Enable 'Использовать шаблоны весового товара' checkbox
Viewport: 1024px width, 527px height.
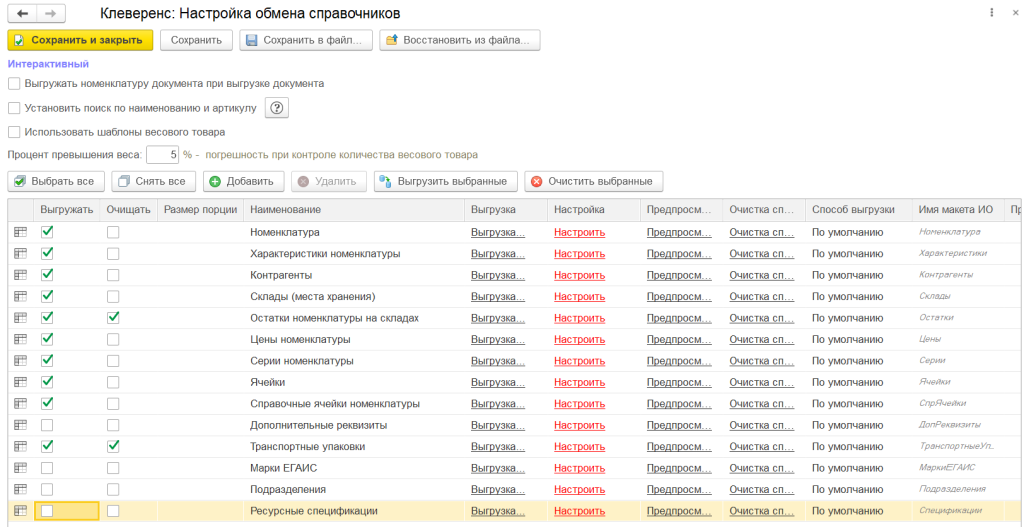[14, 132]
